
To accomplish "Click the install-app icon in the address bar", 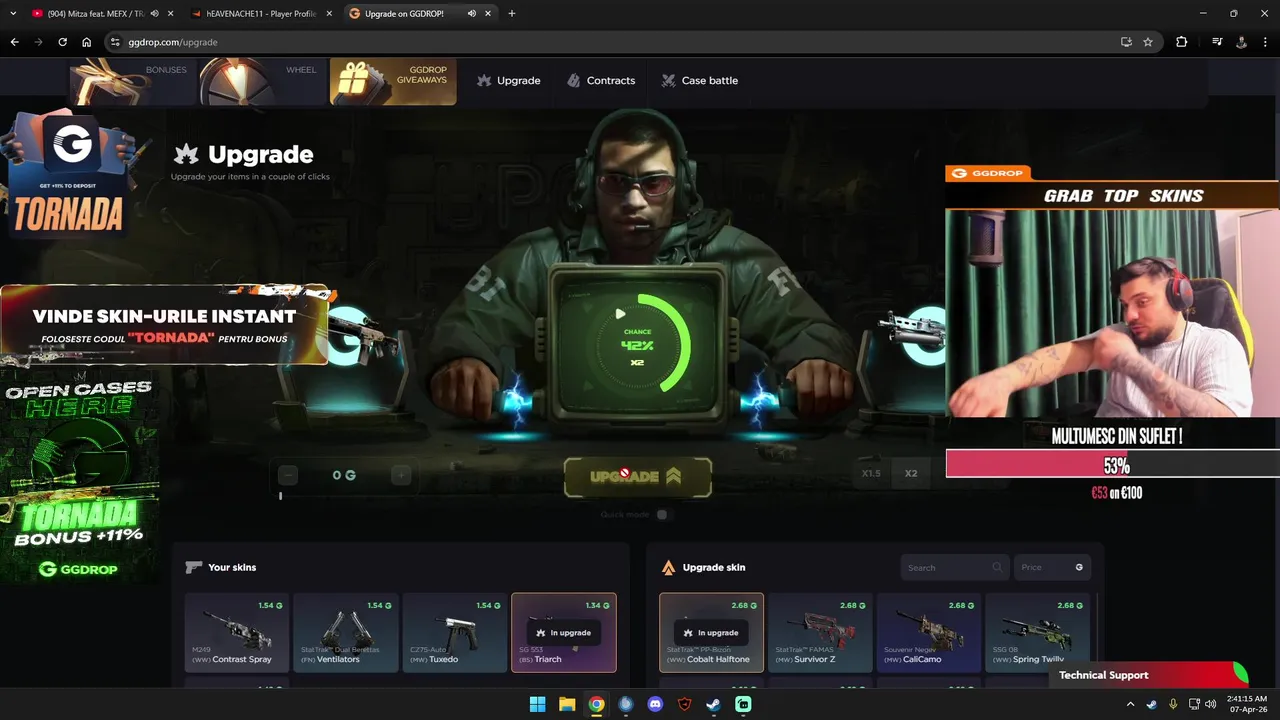I will tap(1126, 42).
